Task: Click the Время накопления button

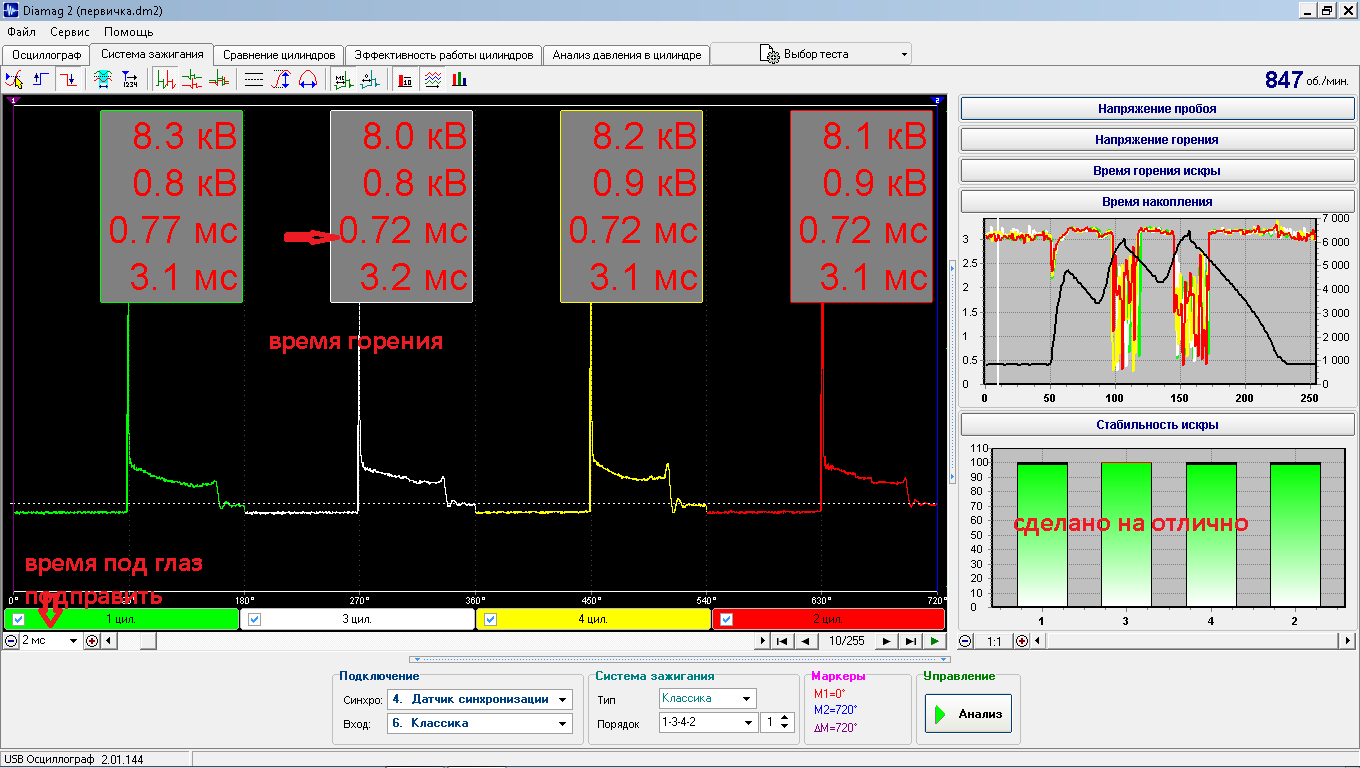Action: point(1157,201)
